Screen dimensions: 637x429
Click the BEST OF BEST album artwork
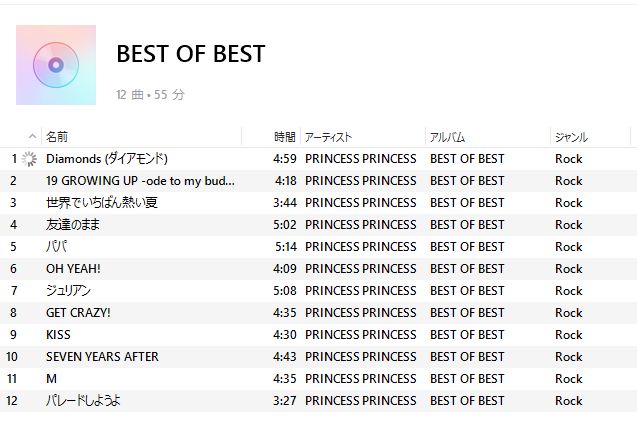[x=56, y=65]
